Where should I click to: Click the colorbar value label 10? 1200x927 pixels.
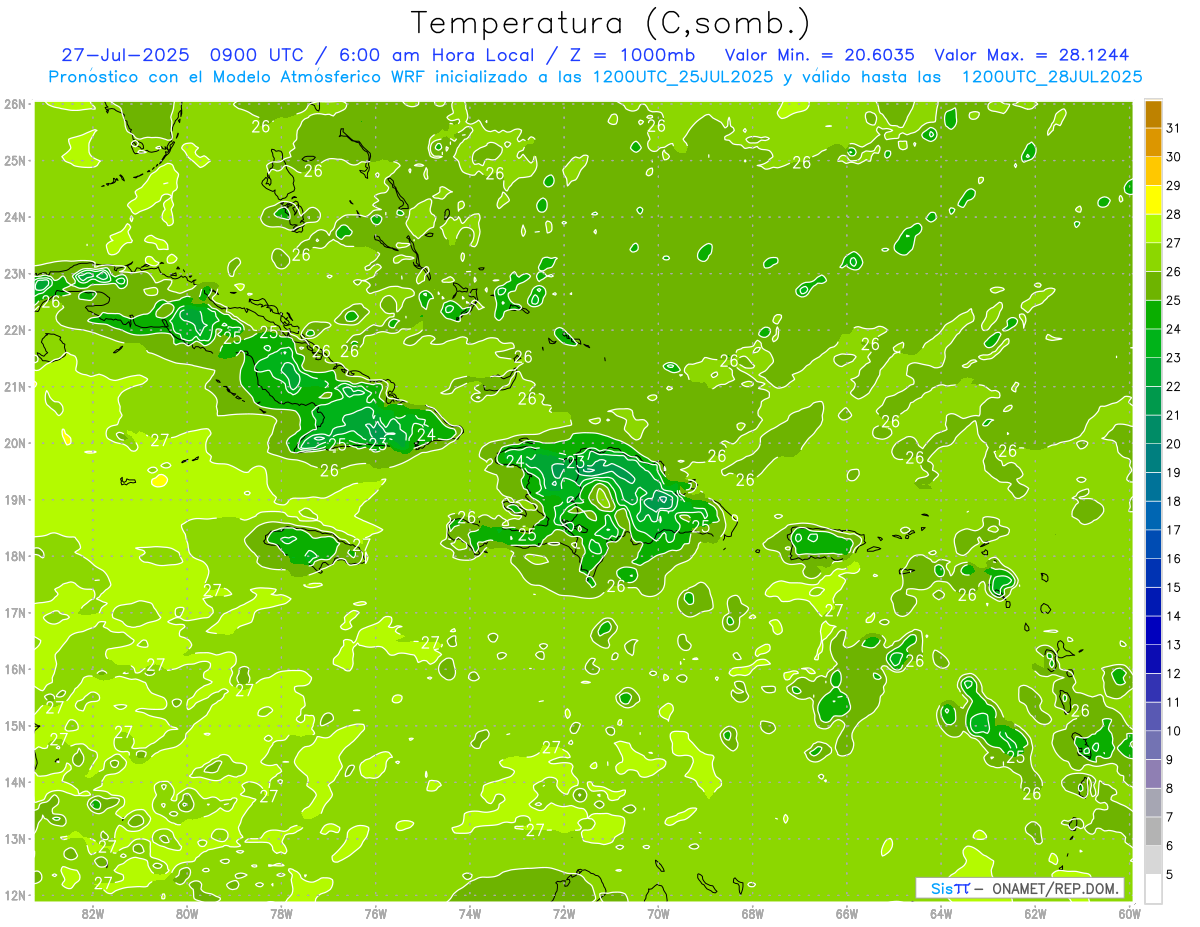pos(1173,731)
